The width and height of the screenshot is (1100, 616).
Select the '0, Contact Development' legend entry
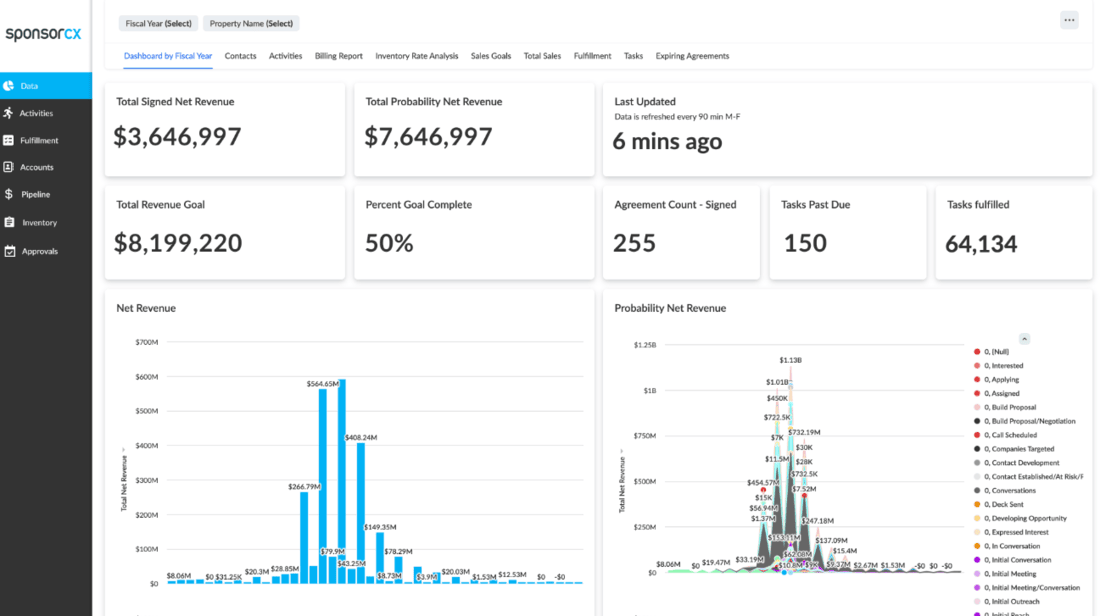(x=1017, y=463)
